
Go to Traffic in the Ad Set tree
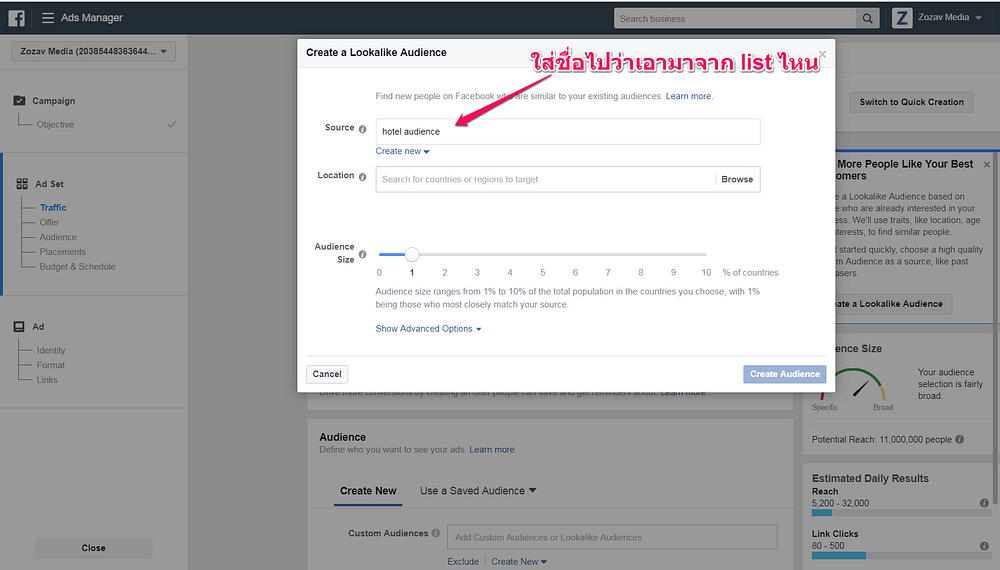(53, 207)
